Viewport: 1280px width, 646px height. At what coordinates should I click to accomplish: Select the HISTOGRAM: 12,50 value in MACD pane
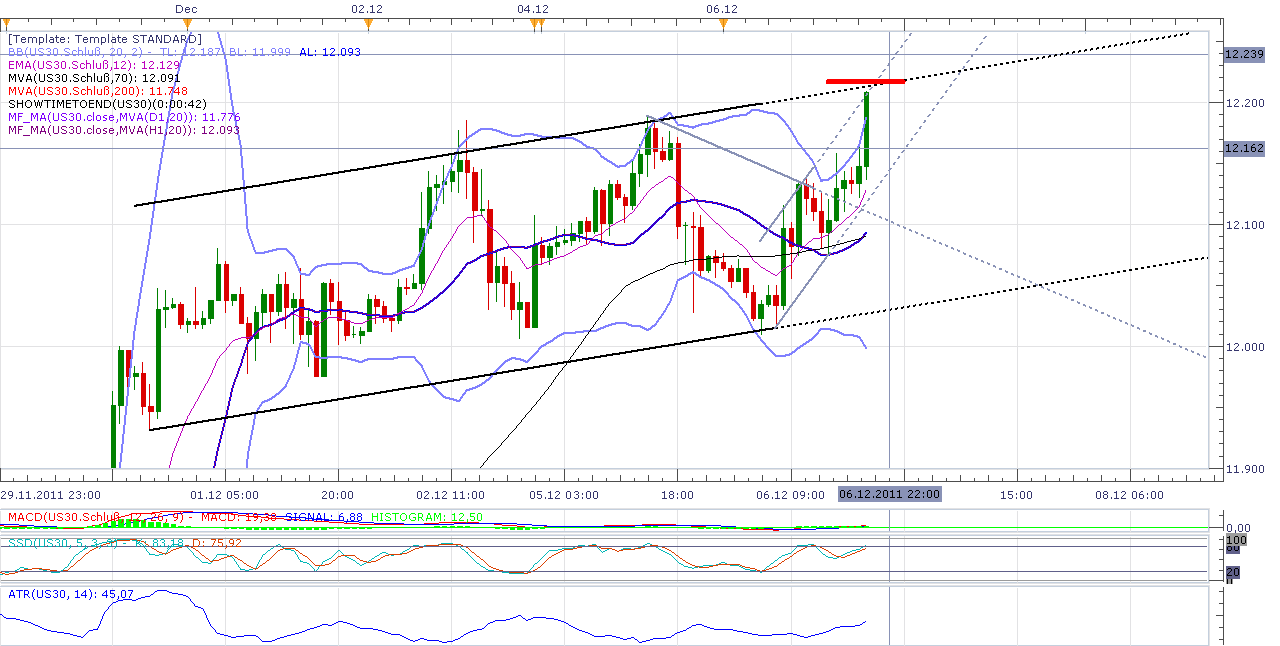click(423, 516)
